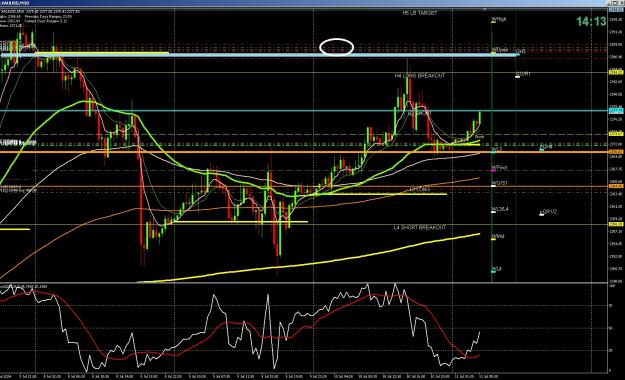Restore the chart window using the title bar button
Screen dimensions: 625x380
[x=616, y=3]
